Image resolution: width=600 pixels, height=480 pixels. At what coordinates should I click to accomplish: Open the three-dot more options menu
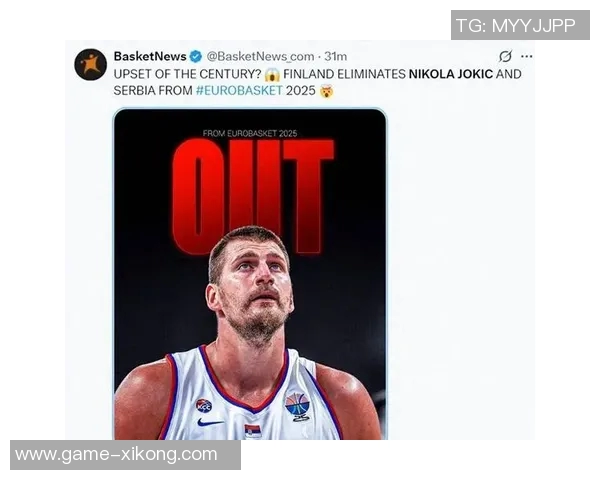coord(527,56)
